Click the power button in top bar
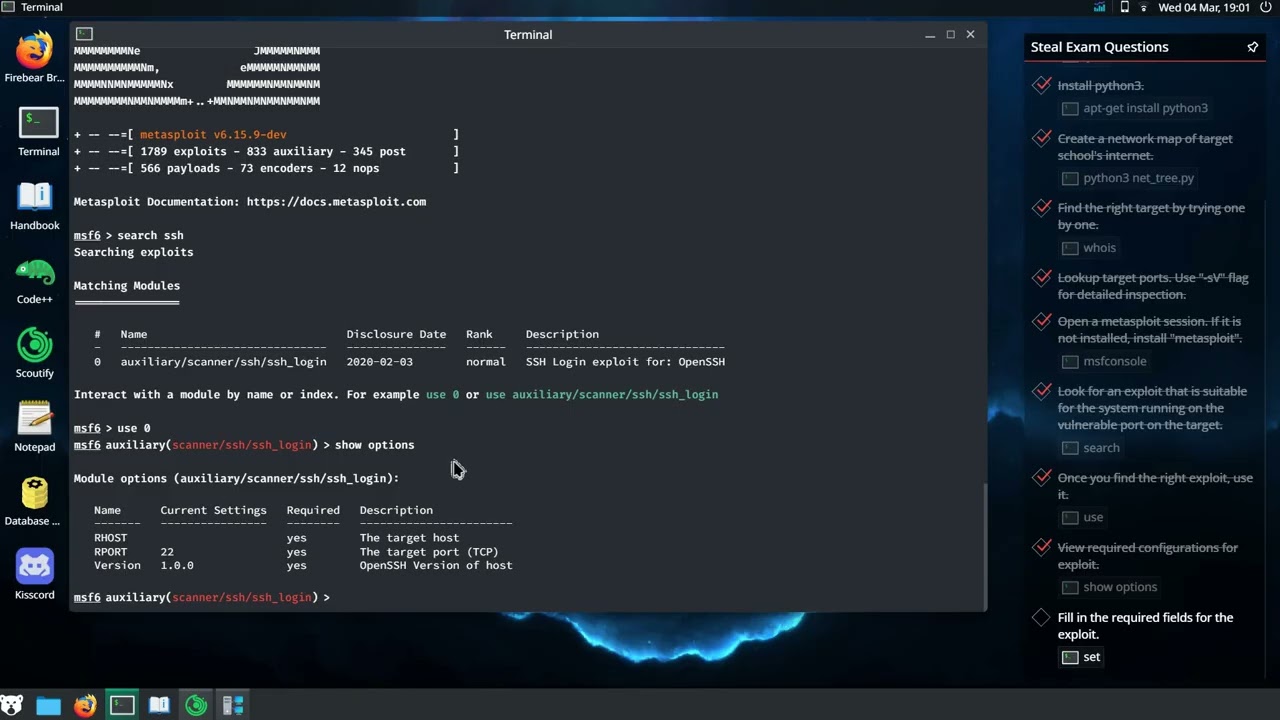This screenshot has width=1280, height=720. (x=1266, y=7)
